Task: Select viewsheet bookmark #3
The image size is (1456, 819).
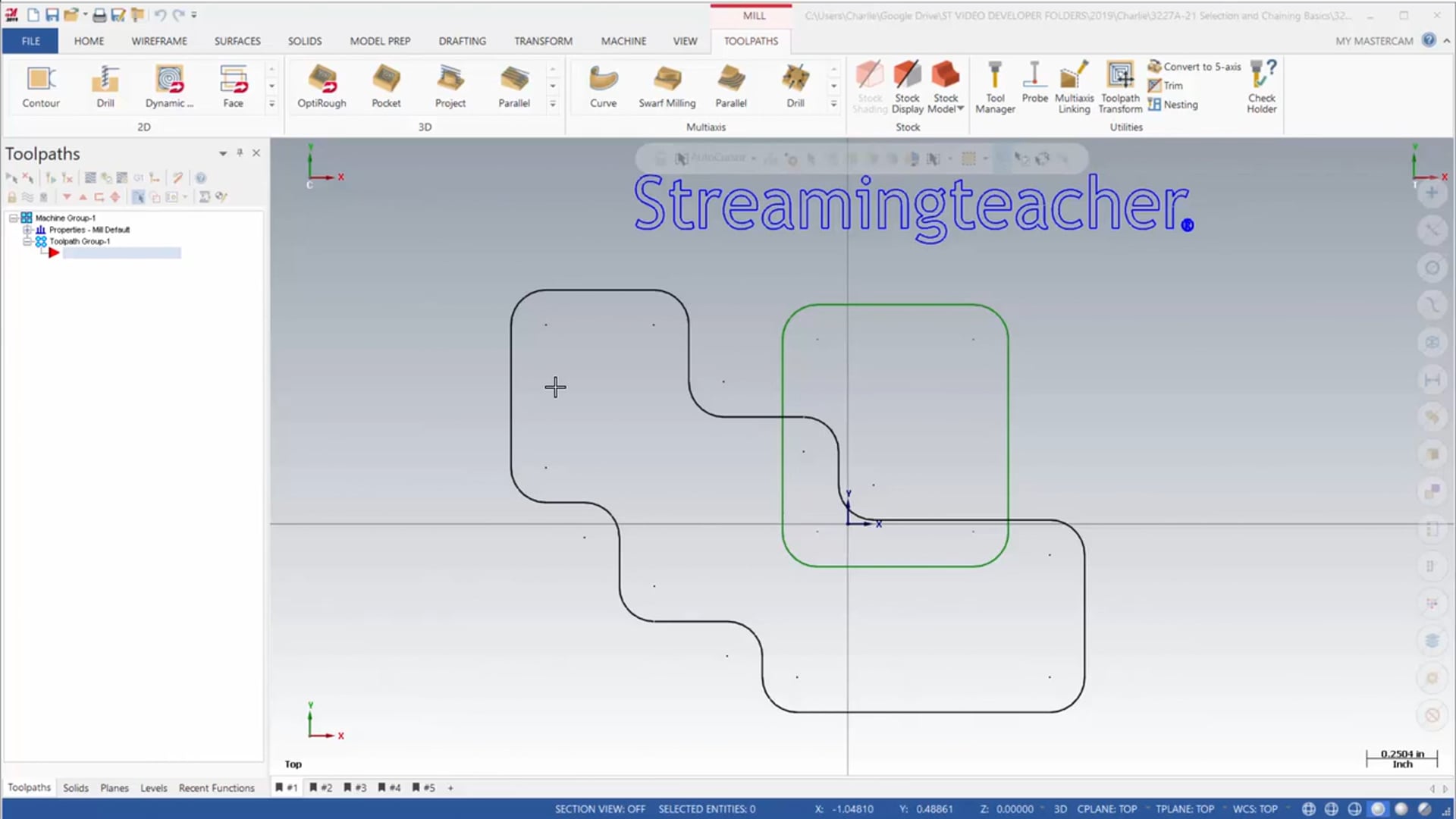Action: click(354, 788)
